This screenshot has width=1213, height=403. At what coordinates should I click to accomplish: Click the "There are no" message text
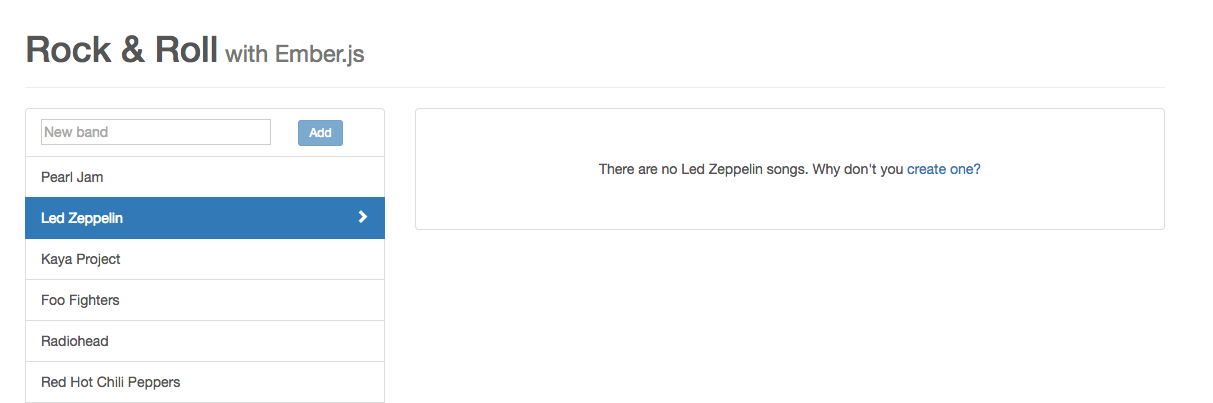(638, 169)
